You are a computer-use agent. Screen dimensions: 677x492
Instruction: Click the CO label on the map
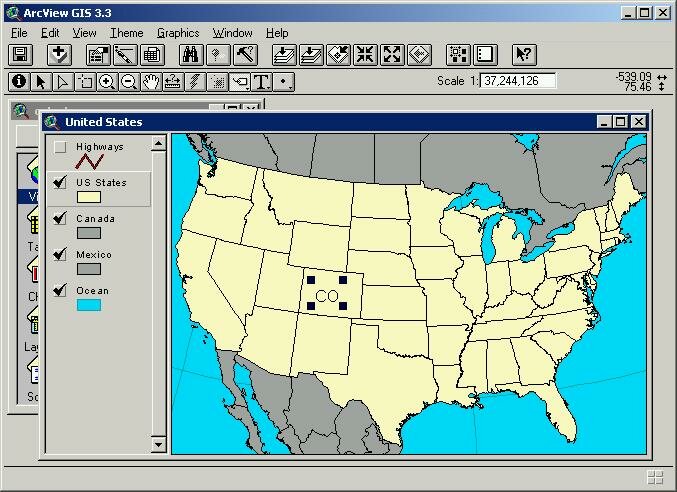pos(327,296)
